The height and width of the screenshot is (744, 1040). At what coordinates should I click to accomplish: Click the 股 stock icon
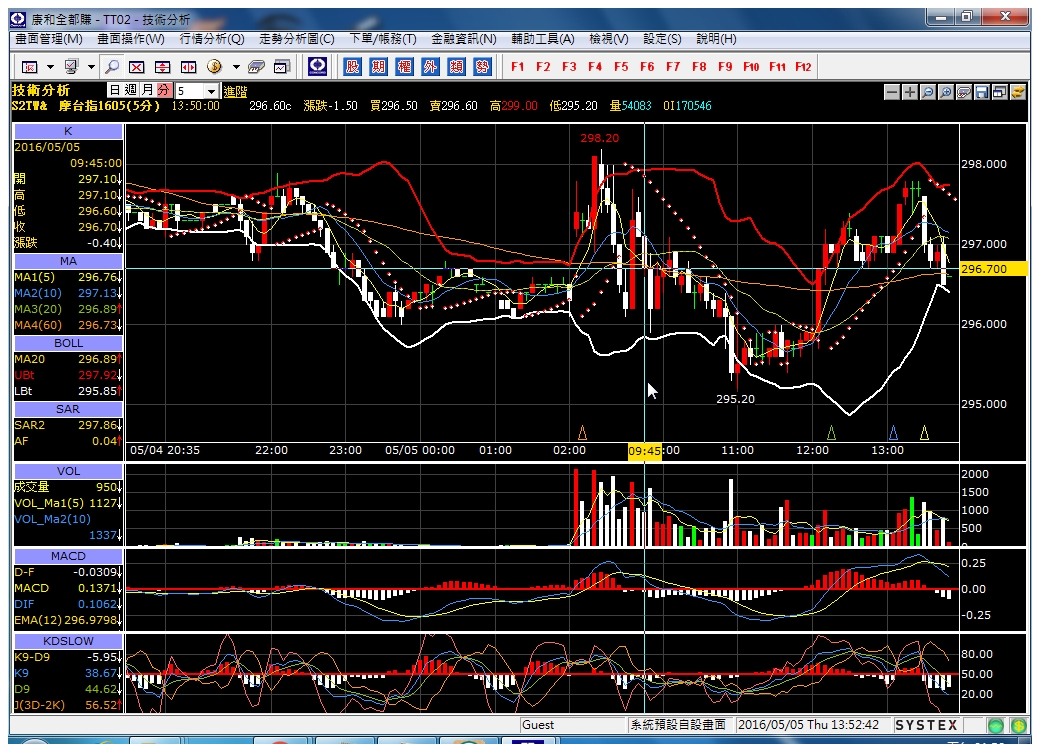(353, 66)
